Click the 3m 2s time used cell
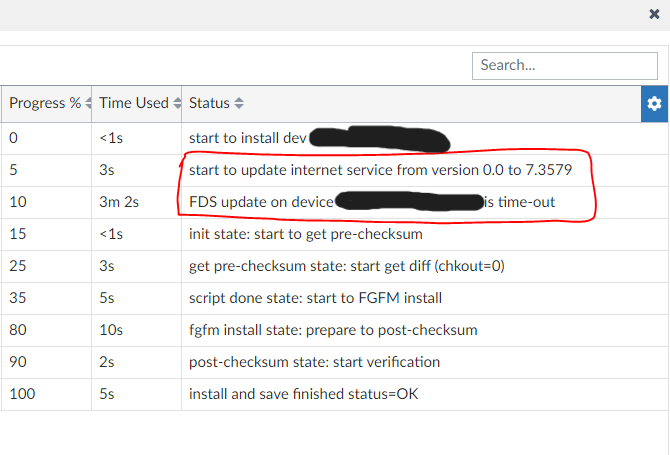 [119, 202]
